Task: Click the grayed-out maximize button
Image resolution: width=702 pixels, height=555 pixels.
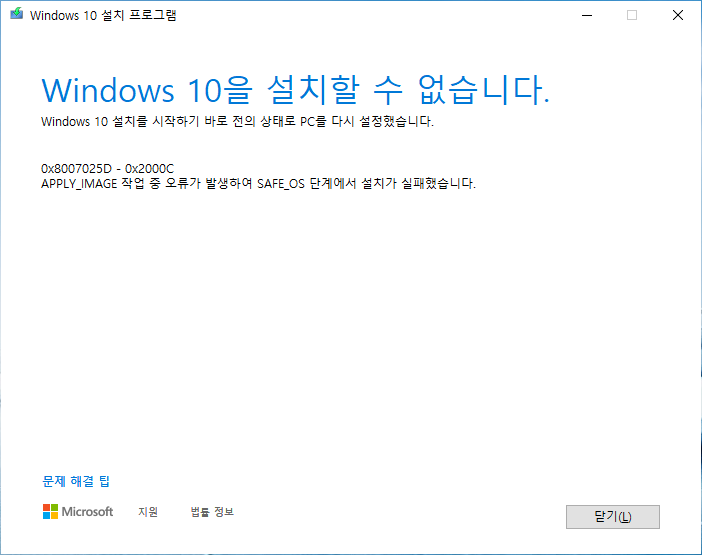Action: point(631,15)
